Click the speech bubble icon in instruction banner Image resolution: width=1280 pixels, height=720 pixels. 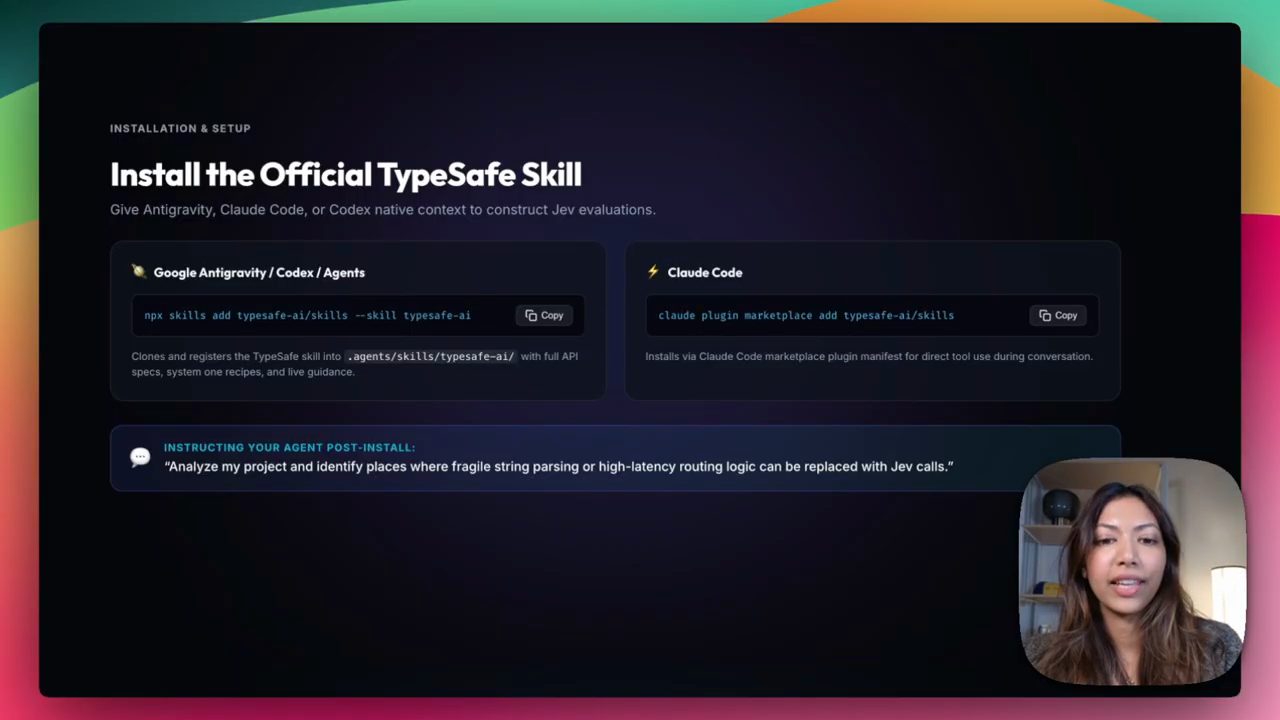(x=140, y=457)
